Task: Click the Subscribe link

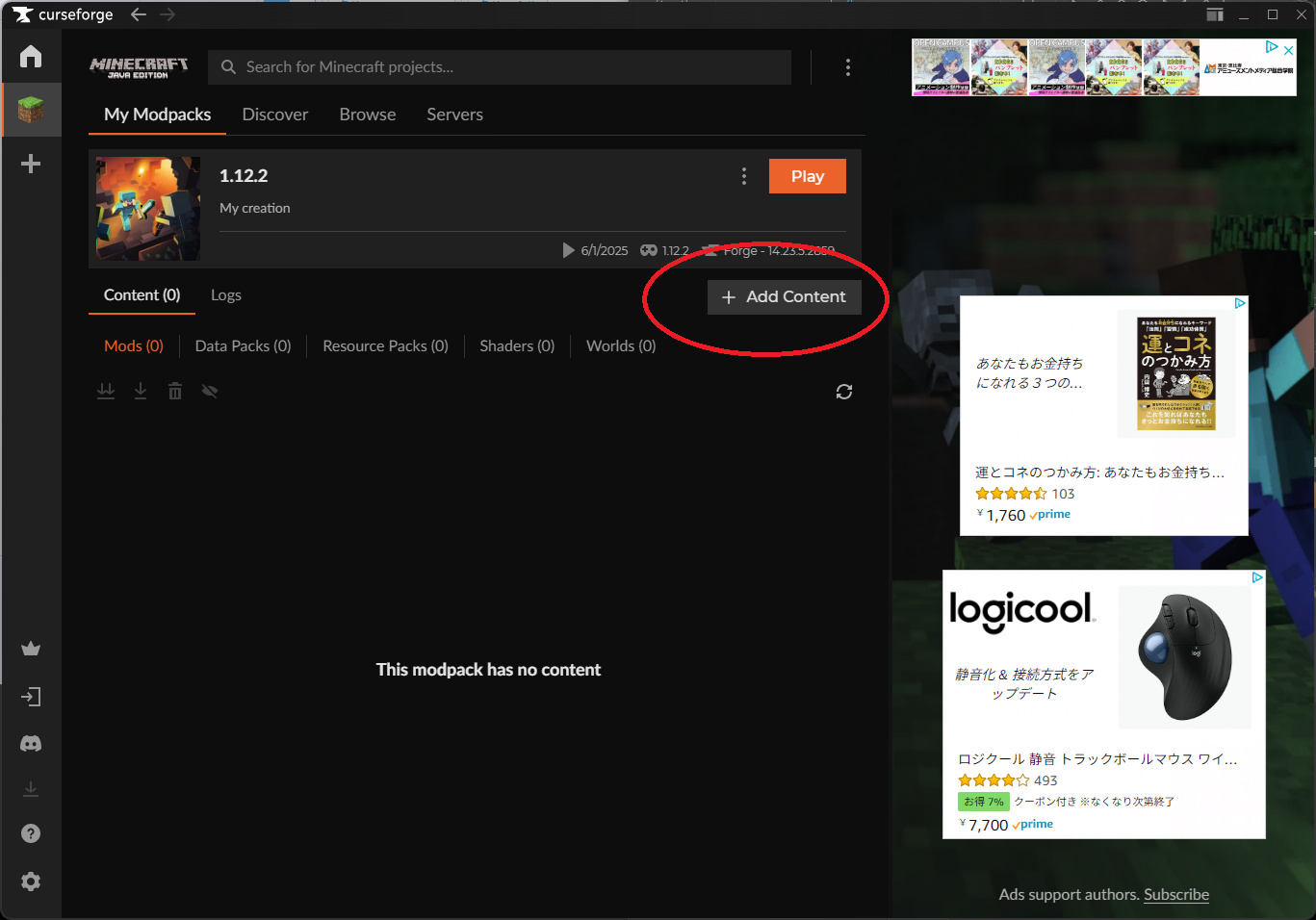Action: pos(1176,895)
